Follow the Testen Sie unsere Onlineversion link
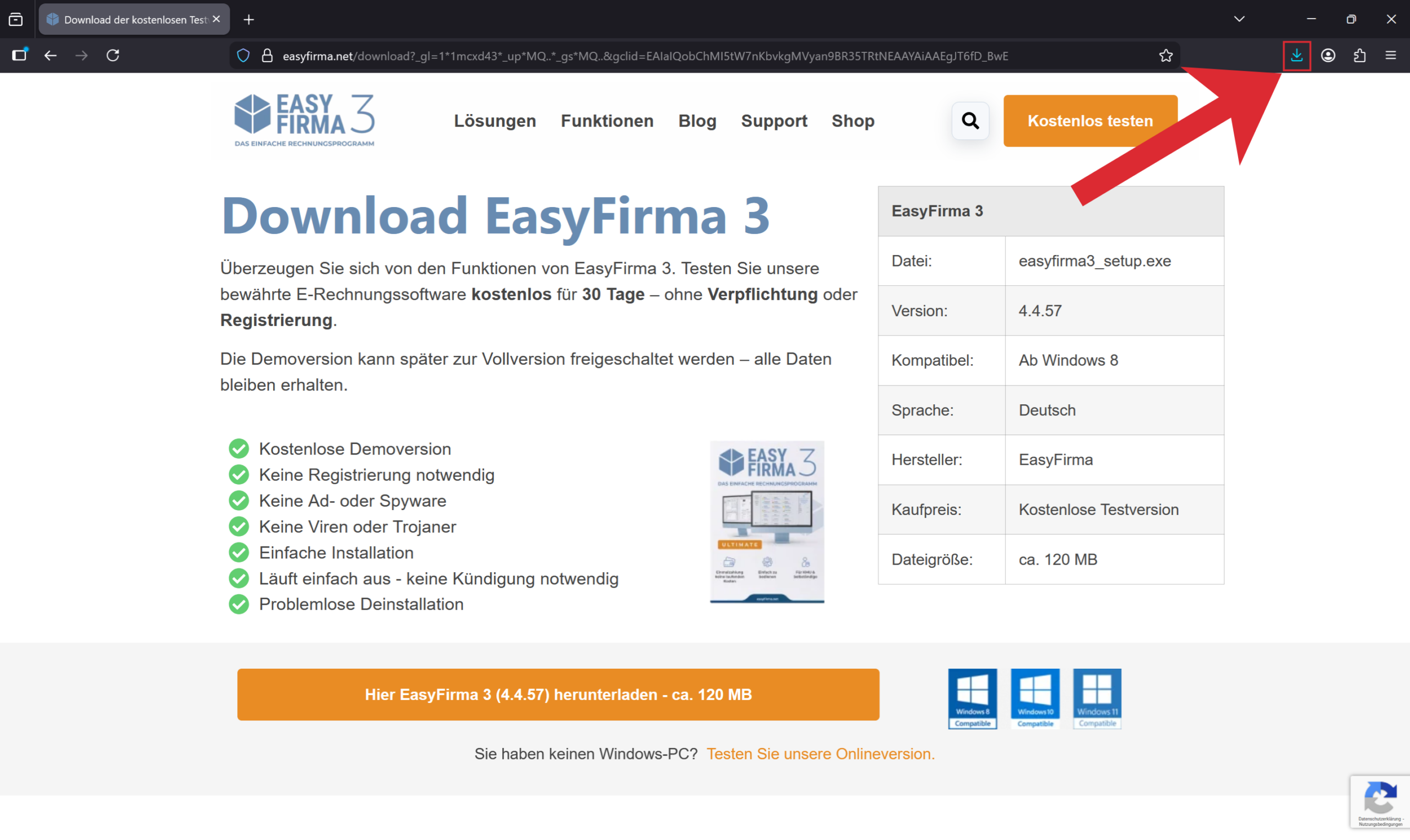 pos(820,754)
